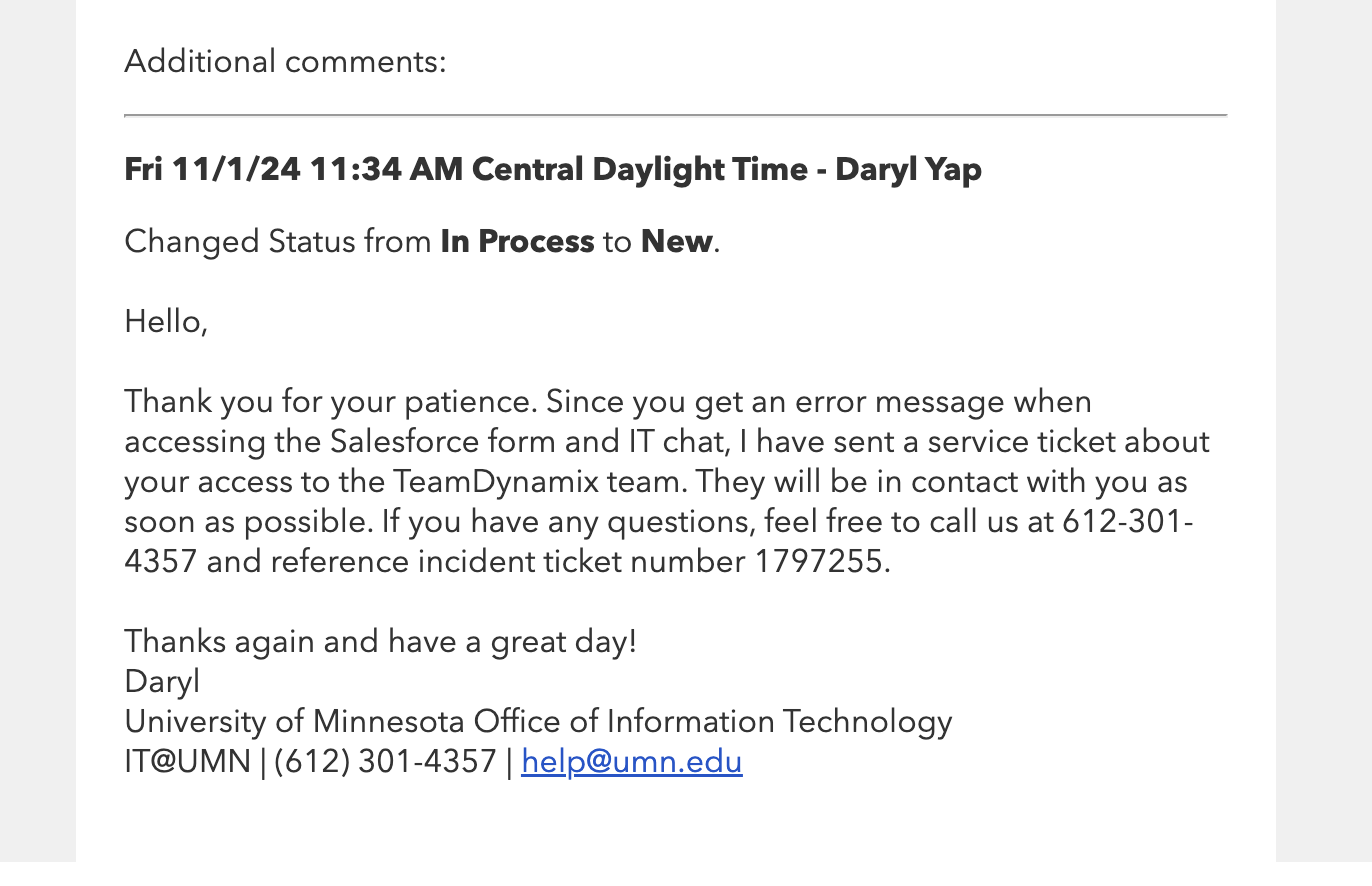Click the word "Salesforce" in message

click(404, 442)
